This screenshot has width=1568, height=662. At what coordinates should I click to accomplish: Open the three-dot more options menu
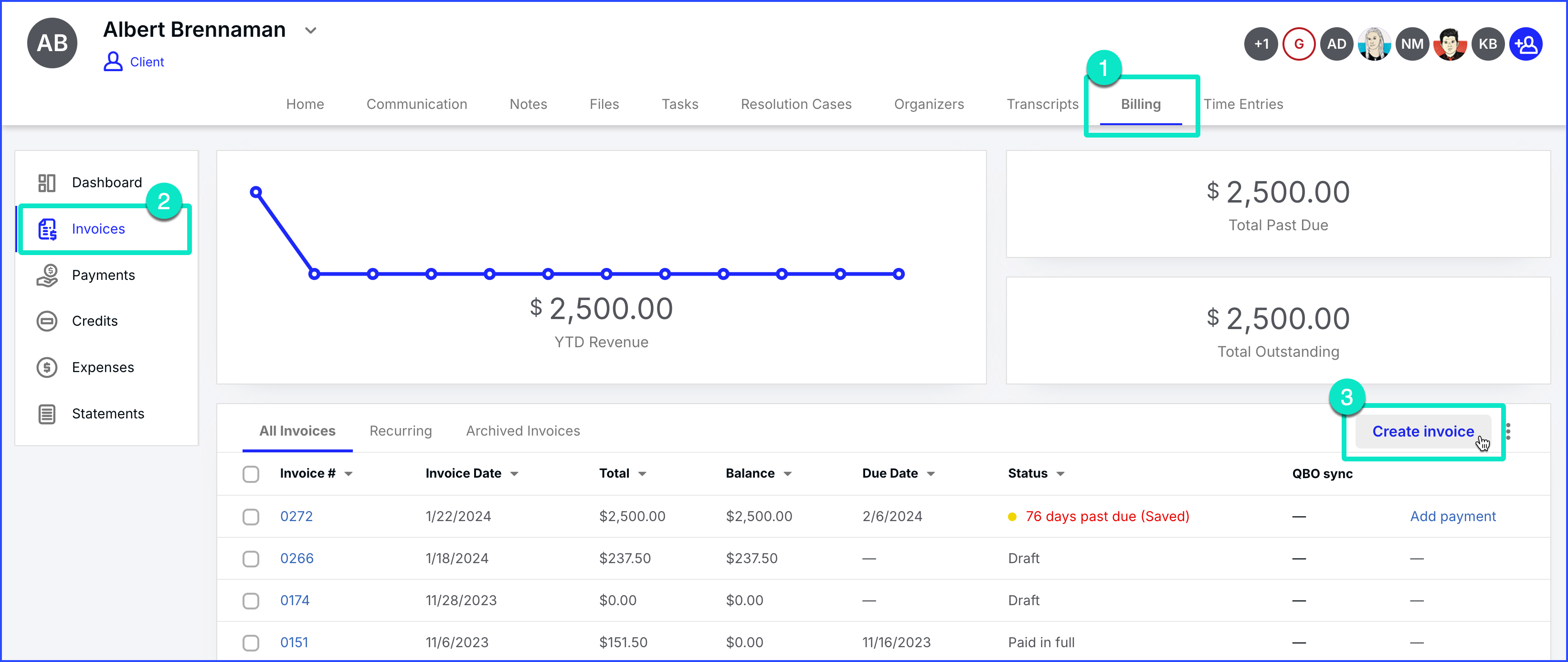click(x=1508, y=431)
